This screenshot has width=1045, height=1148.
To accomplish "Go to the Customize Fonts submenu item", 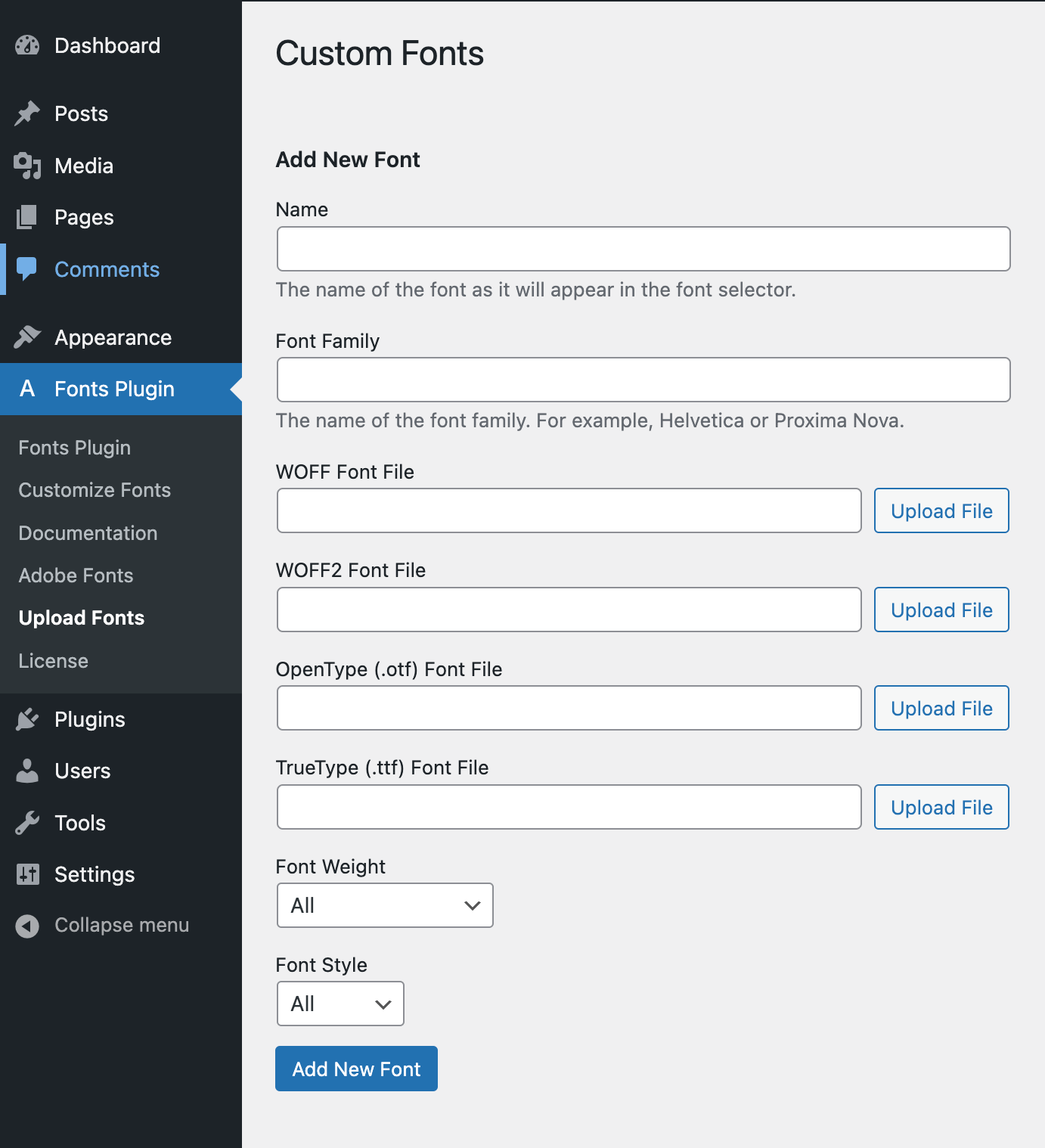I will pyautogui.click(x=94, y=490).
